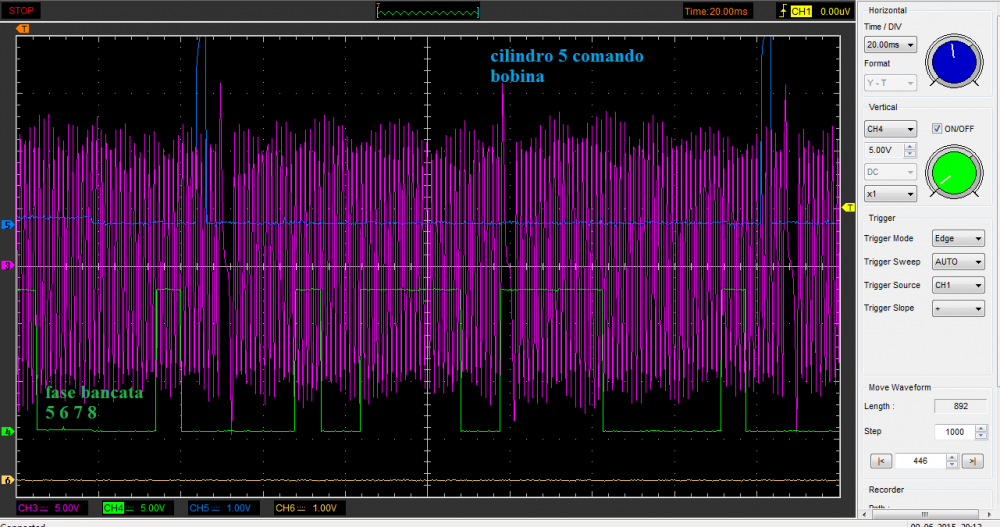Click the CH4 green ground level marker
Screen dimensions: 1000x527
click(7, 432)
